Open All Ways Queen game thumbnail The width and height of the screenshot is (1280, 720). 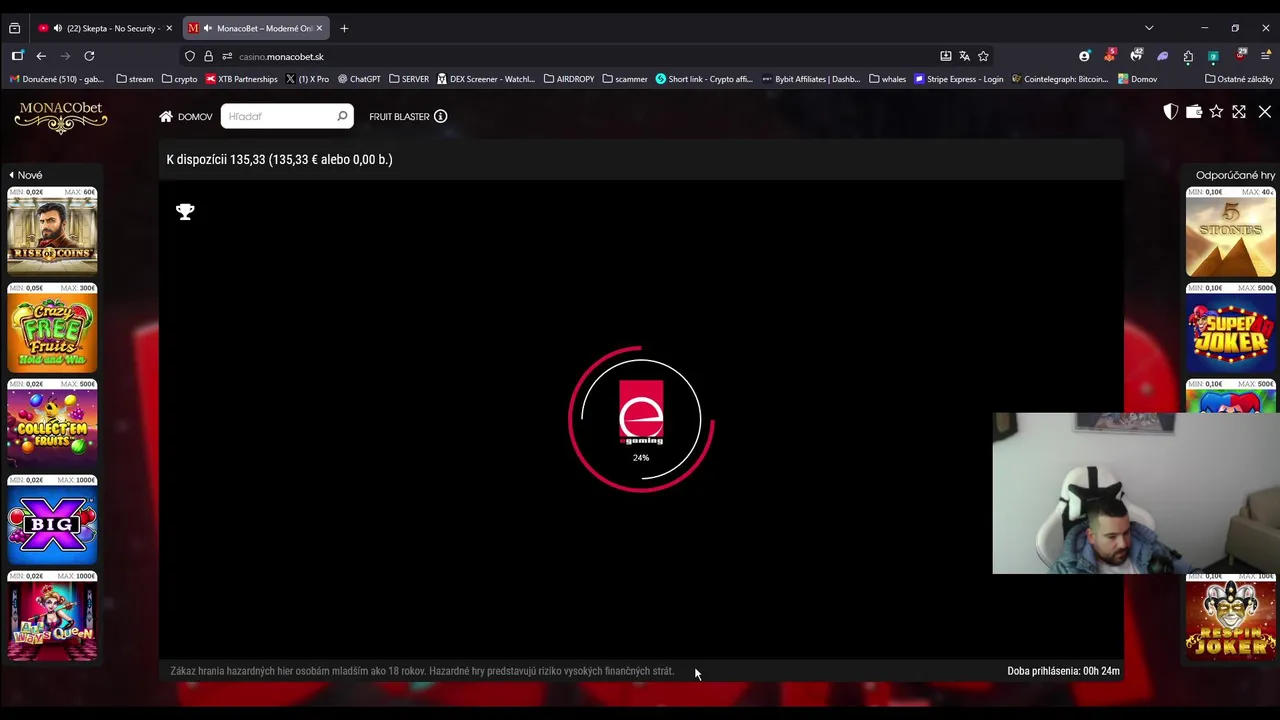pyautogui.click(x=52, y=615)
